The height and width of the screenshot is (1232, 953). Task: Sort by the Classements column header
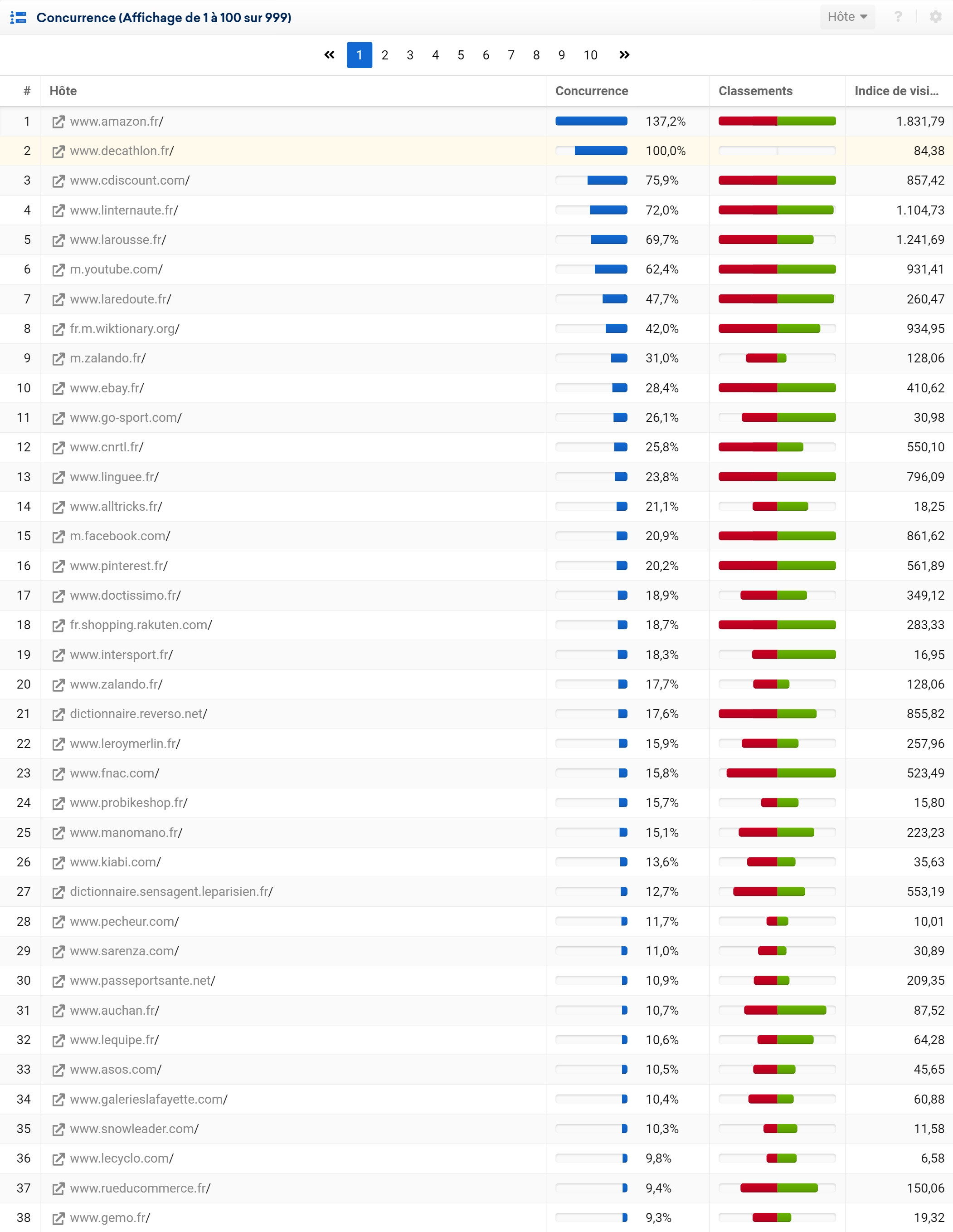click(755, 91)
